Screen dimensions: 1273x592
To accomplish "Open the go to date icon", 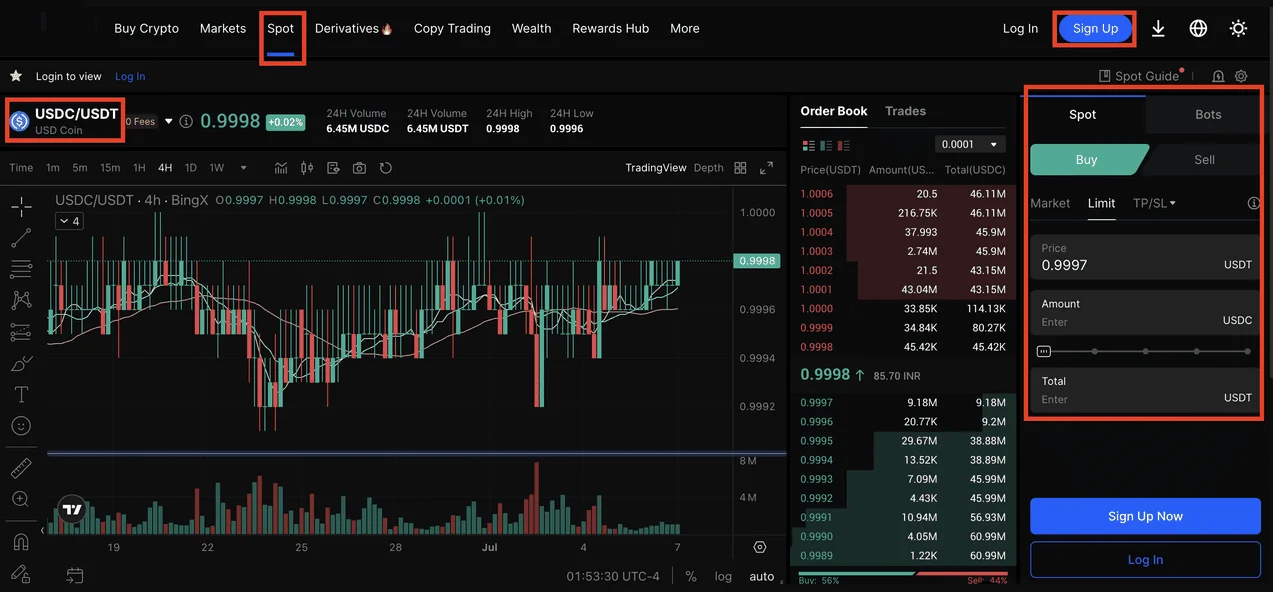I will coord(75,575).
